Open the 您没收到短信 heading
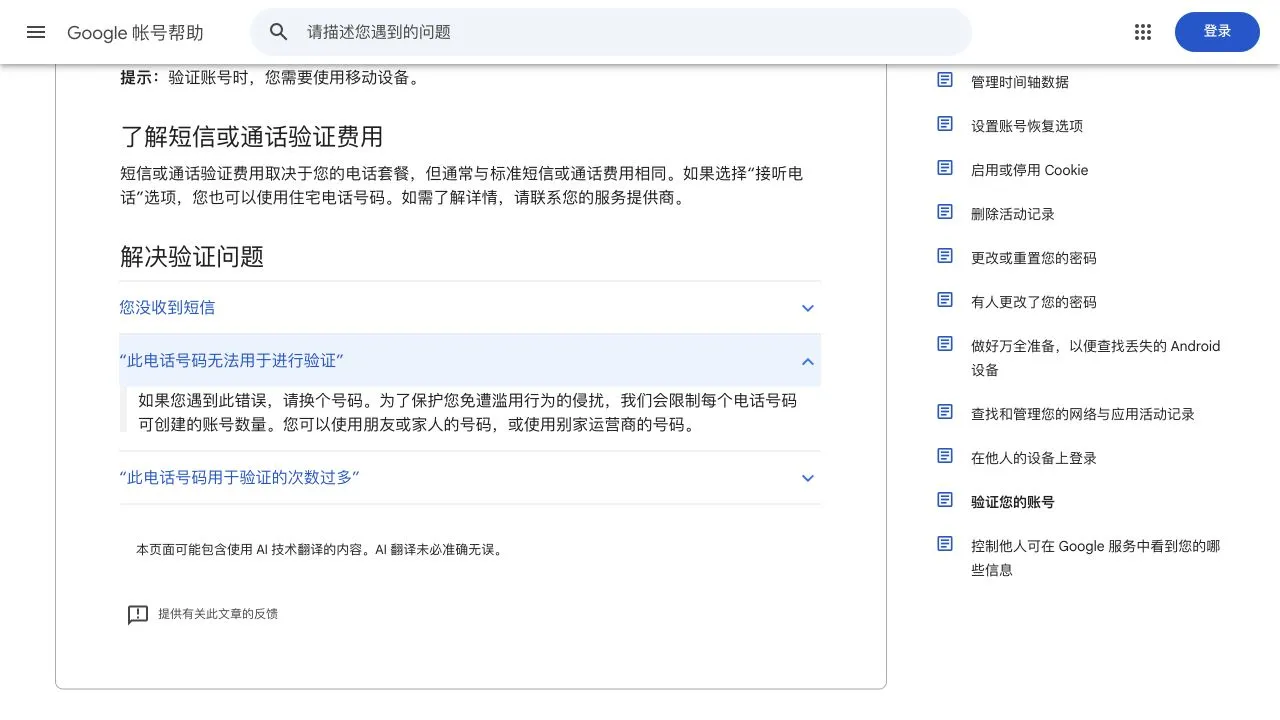Screen dimensions: 1280x720 tap(167, 308)
